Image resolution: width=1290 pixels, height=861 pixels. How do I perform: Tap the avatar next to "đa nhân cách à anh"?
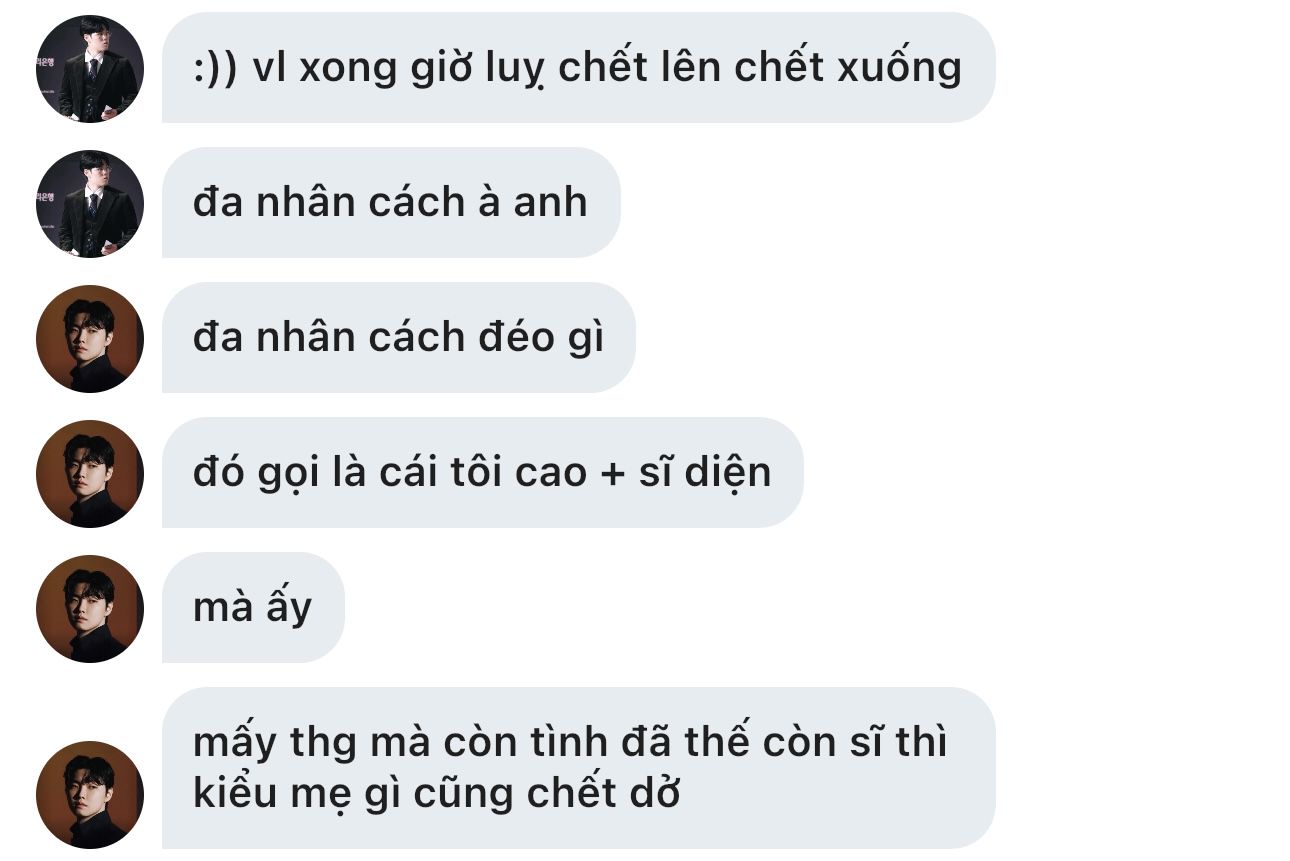90,204
